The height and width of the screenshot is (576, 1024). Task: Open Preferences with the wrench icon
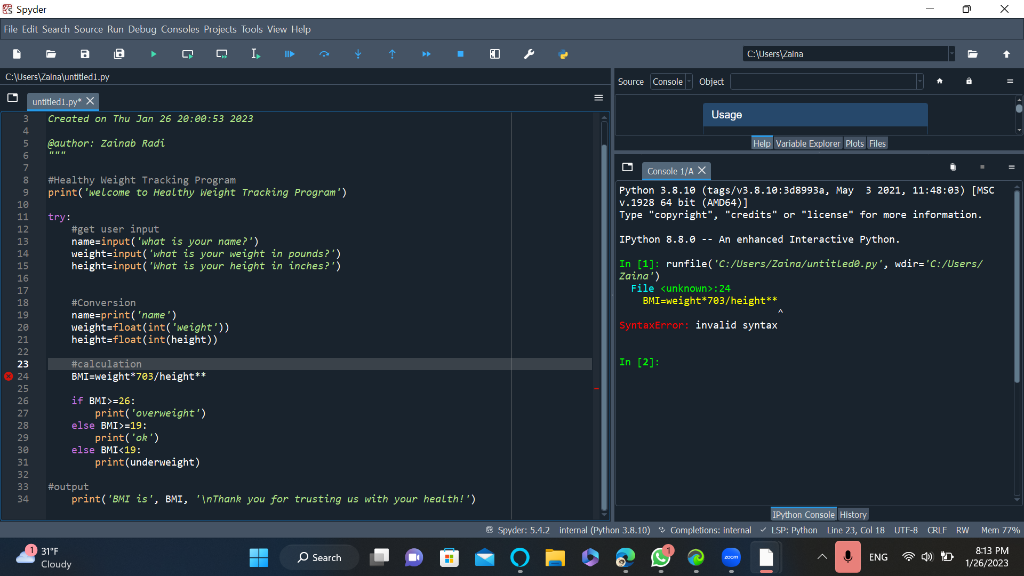coord(529,54)
